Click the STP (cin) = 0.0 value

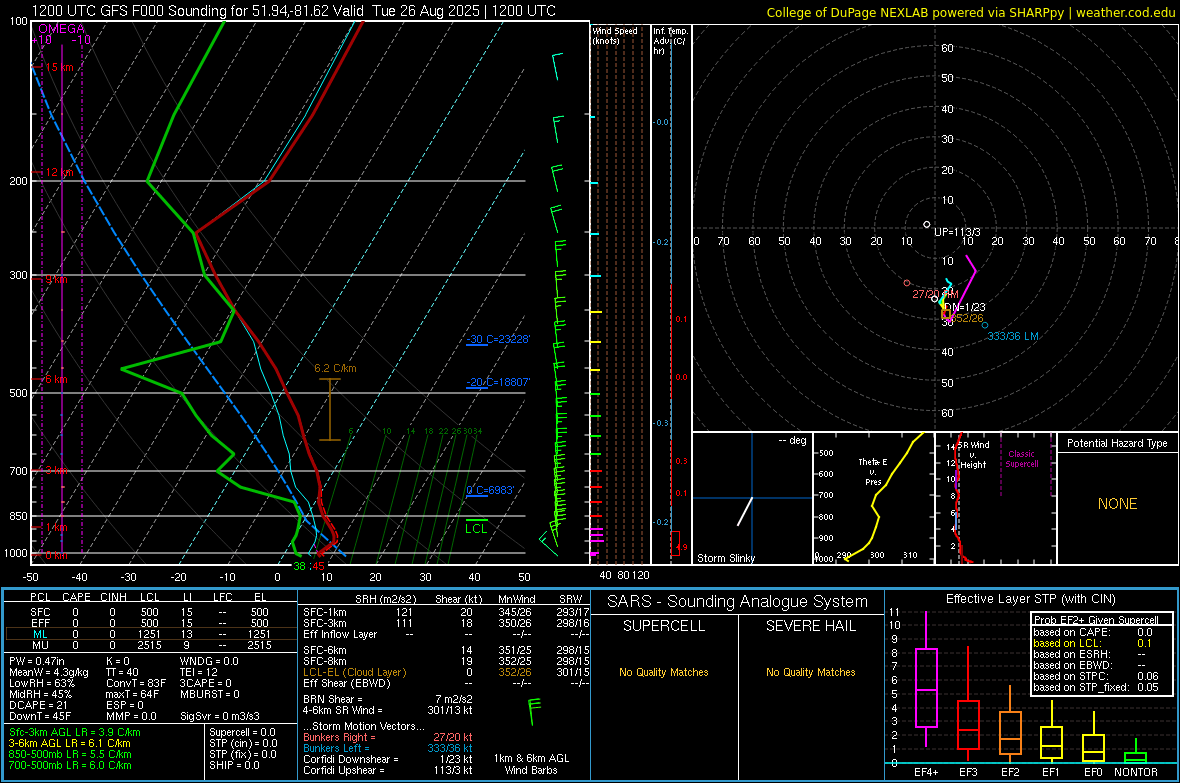tap(243, 743)
